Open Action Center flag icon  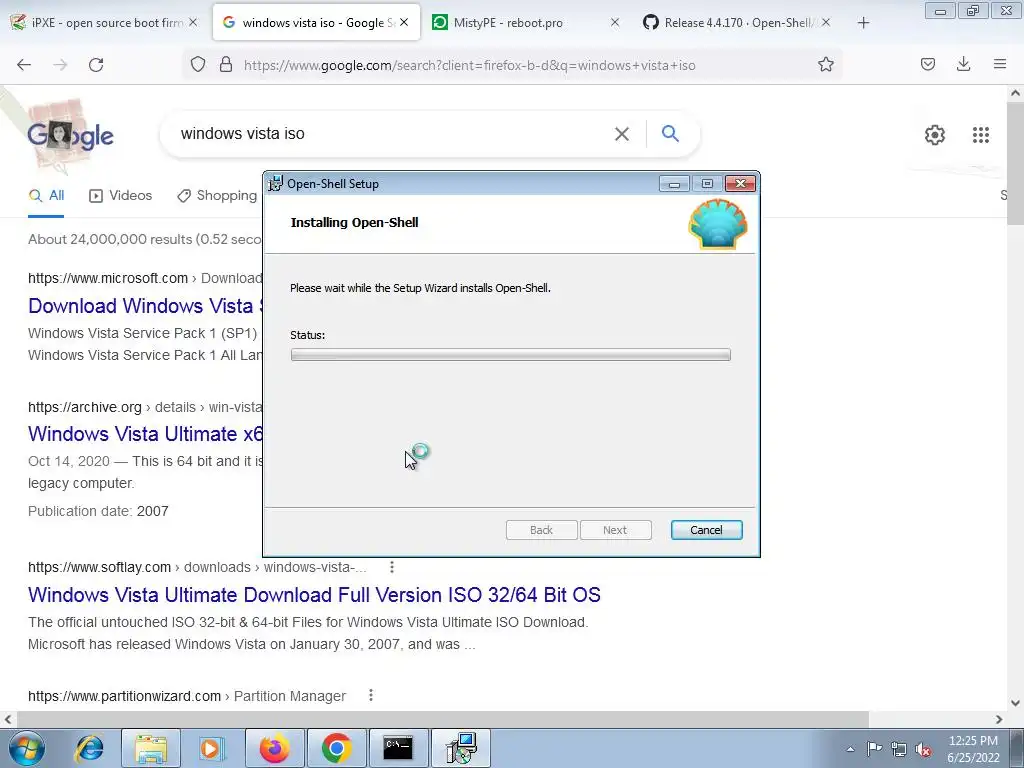click(x=874, y=749)
